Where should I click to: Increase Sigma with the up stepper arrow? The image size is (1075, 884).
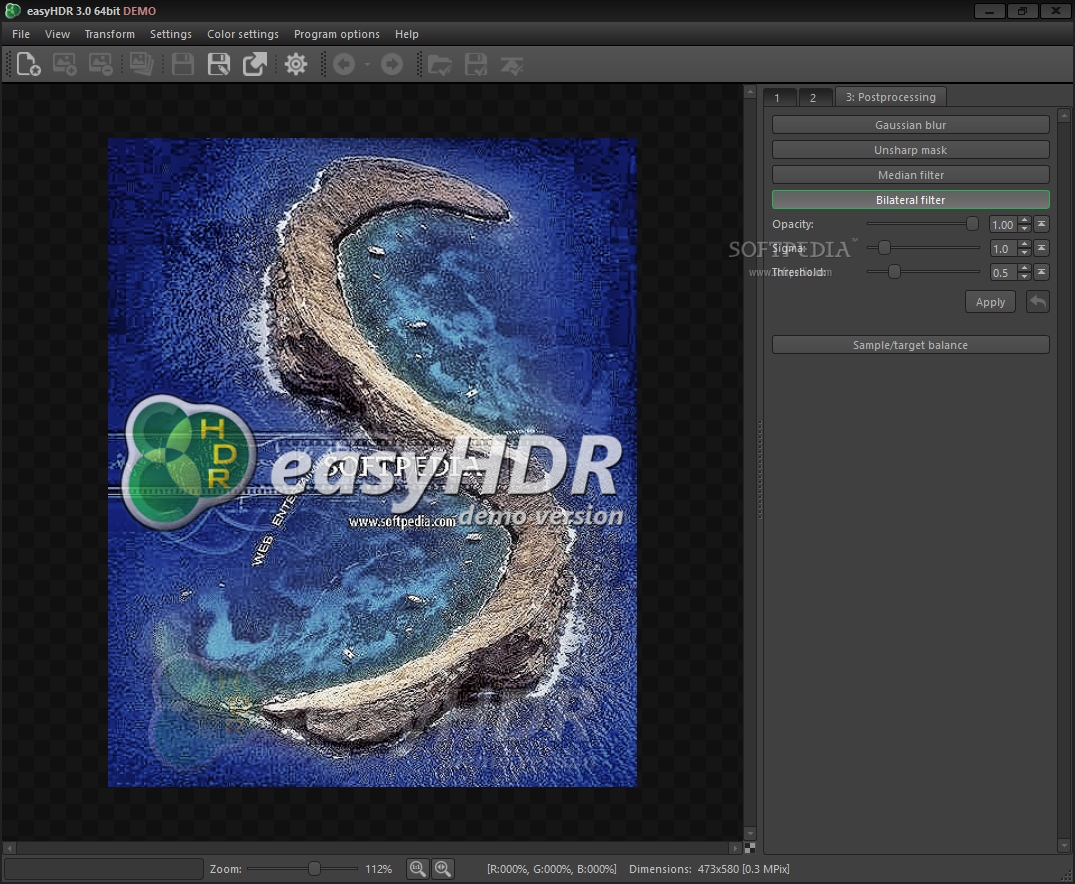[x=1025, y=244]
